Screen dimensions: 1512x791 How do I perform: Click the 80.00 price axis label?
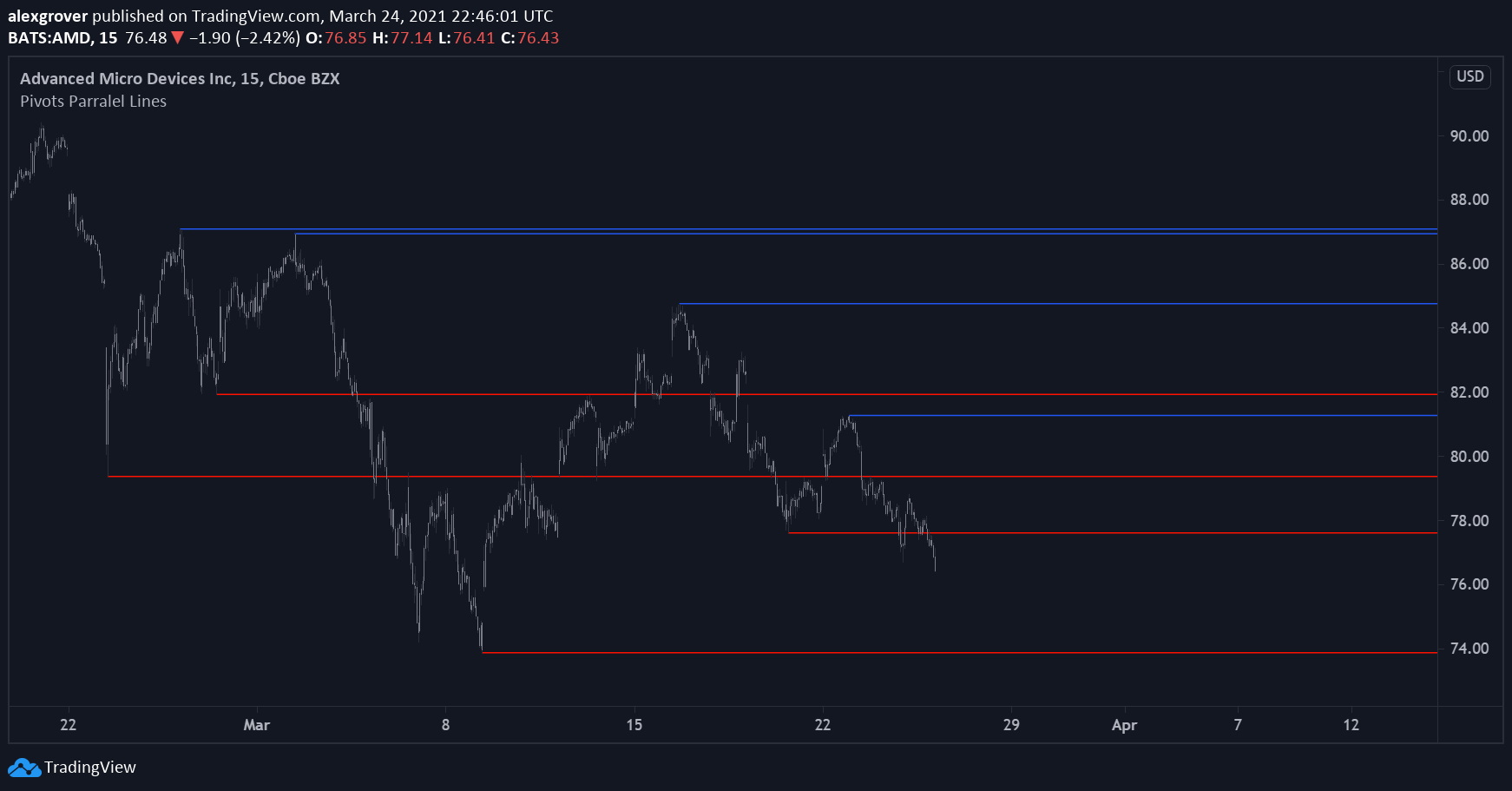click(x=1469, y=457)
